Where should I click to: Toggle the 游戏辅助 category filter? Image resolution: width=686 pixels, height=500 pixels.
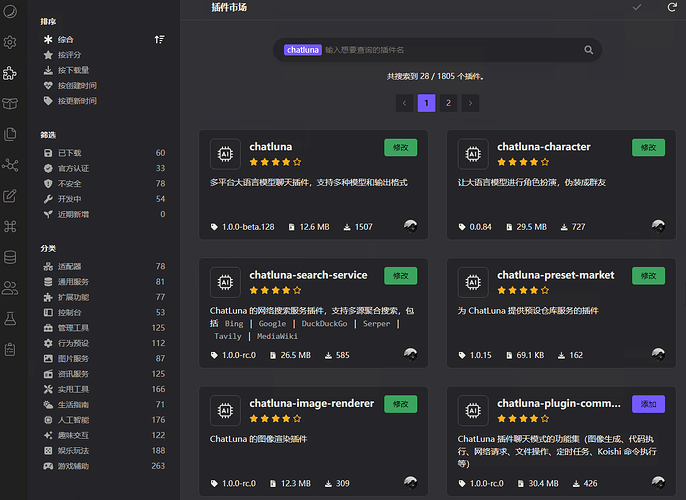pyautogui.click(x=104, y=465)
